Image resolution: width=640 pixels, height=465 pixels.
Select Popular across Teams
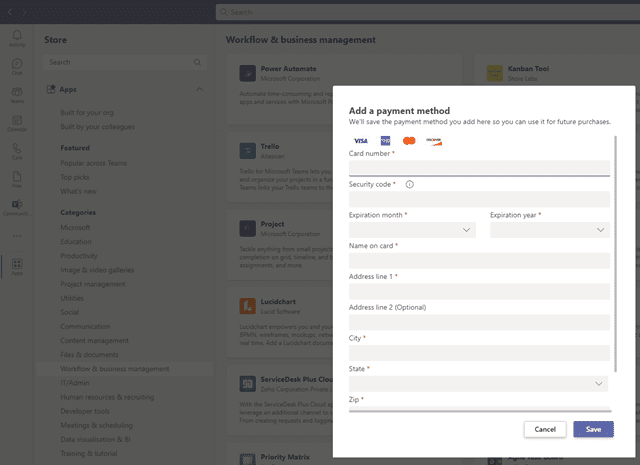(x=93, y=163)
